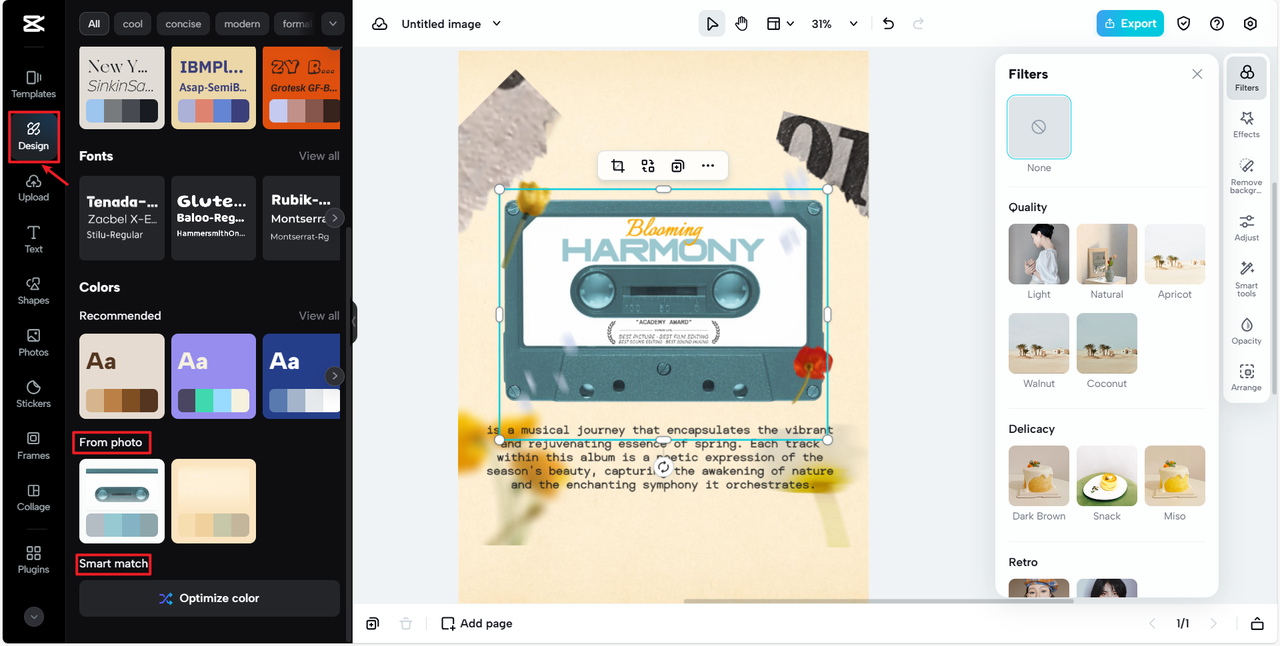Image resolution: width=1280 pixels, height=646 pixels.
Task: Click the duplicate icon in floating toolbar
Action: [x=678, y=166]
